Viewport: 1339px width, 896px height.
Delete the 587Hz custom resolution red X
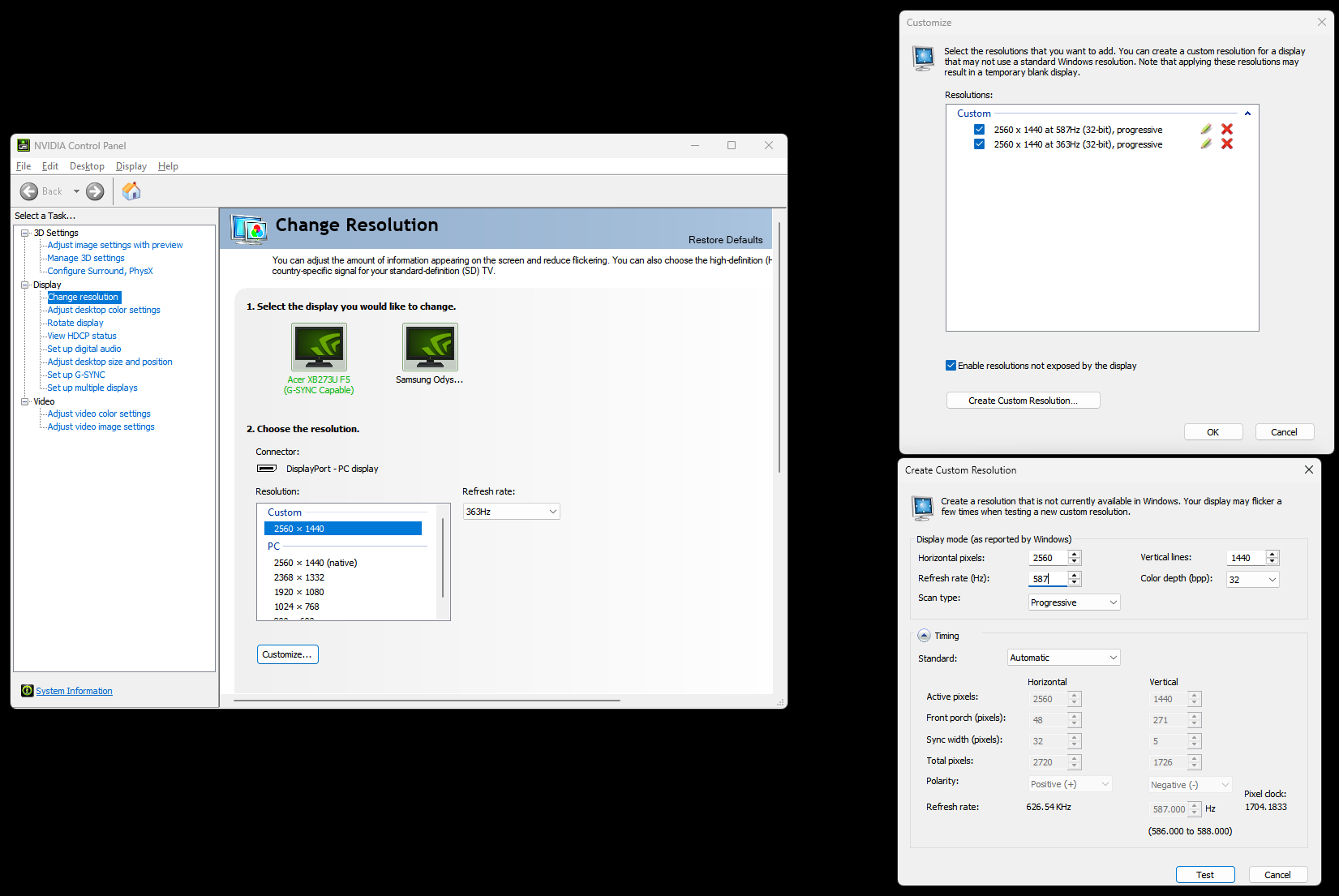[x=1227, y=129]
